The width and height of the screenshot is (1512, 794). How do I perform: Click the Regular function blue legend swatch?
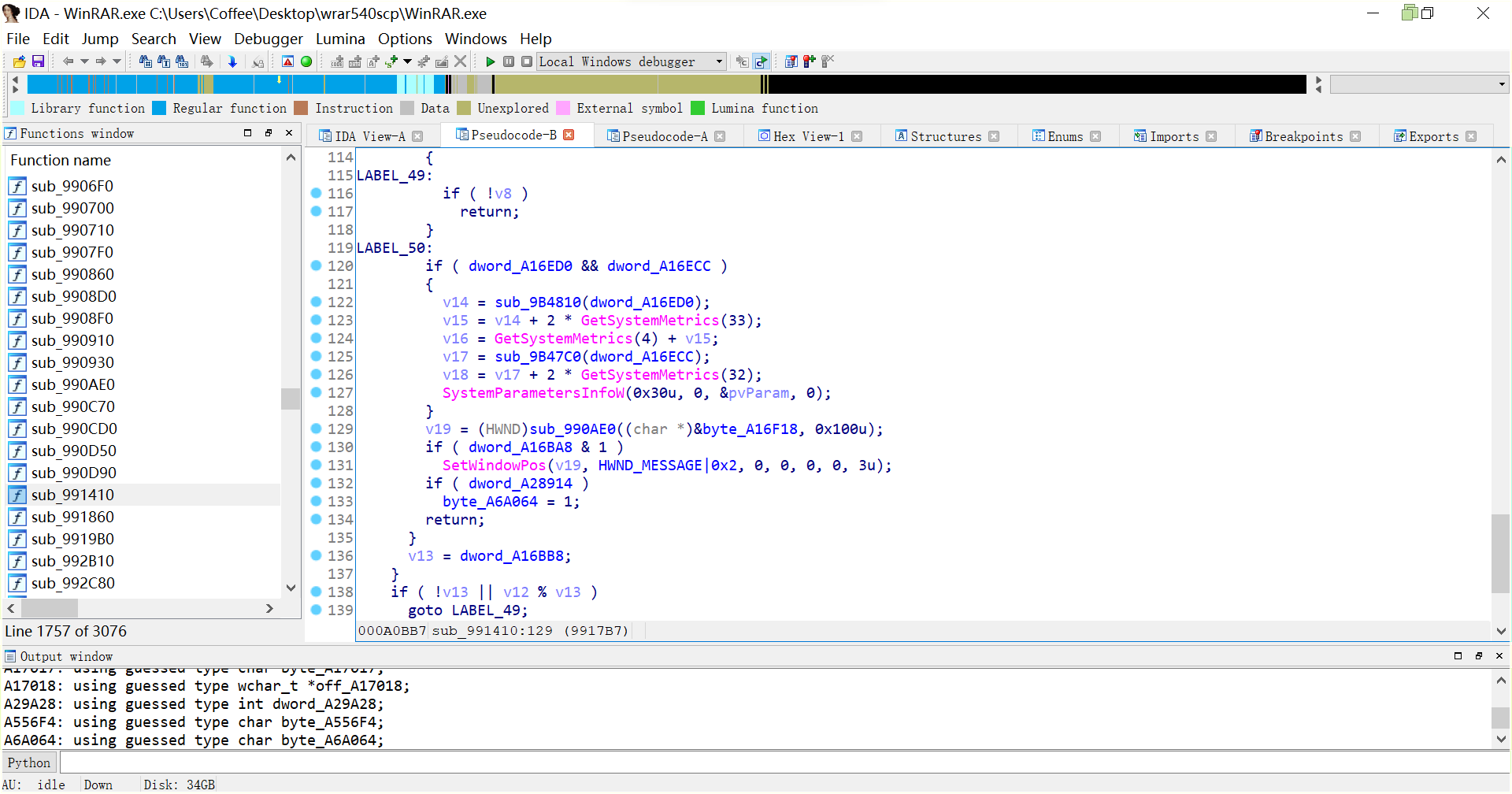coord(158,108)
